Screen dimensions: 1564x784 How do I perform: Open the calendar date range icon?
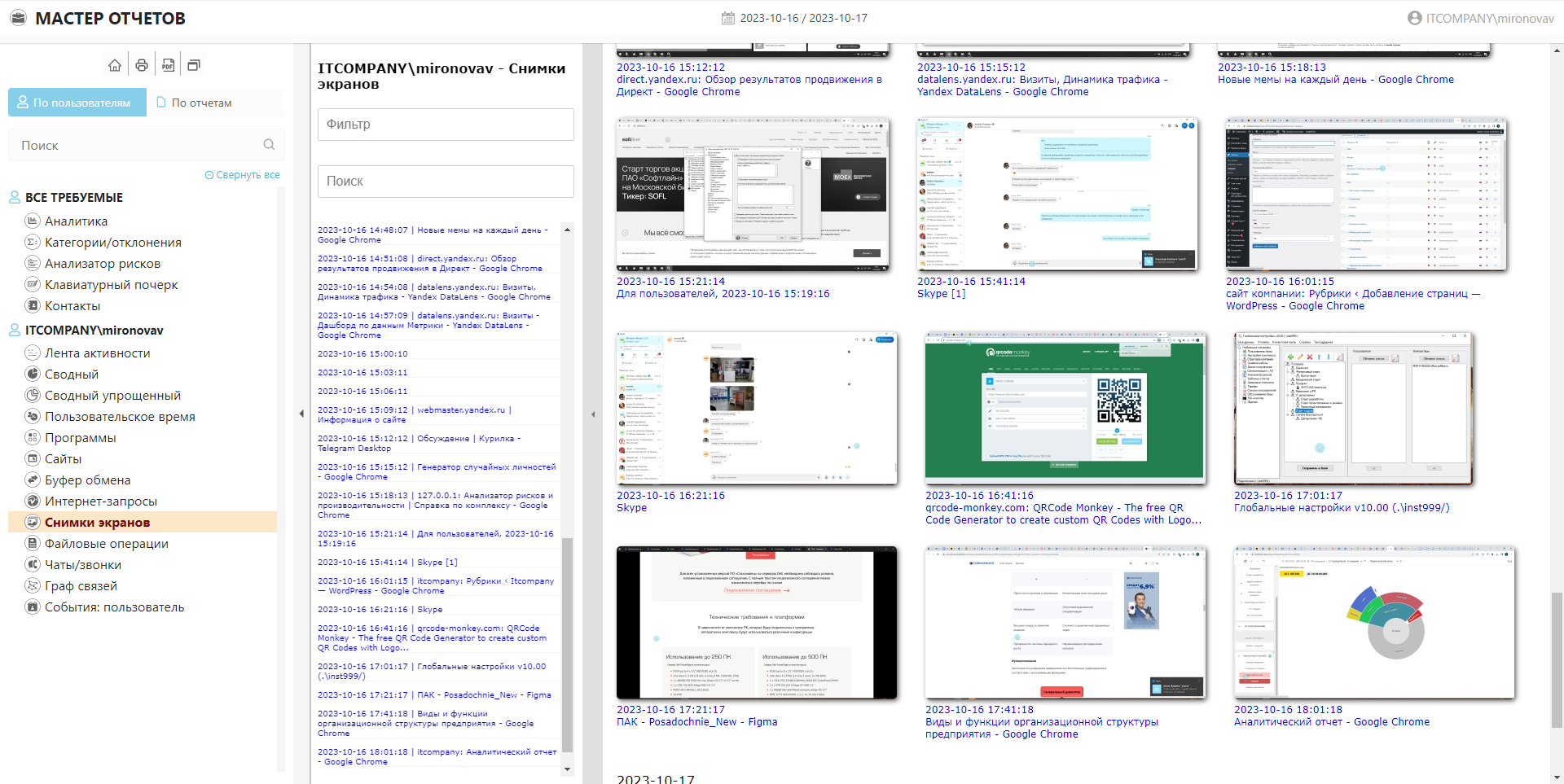[728, 18]
